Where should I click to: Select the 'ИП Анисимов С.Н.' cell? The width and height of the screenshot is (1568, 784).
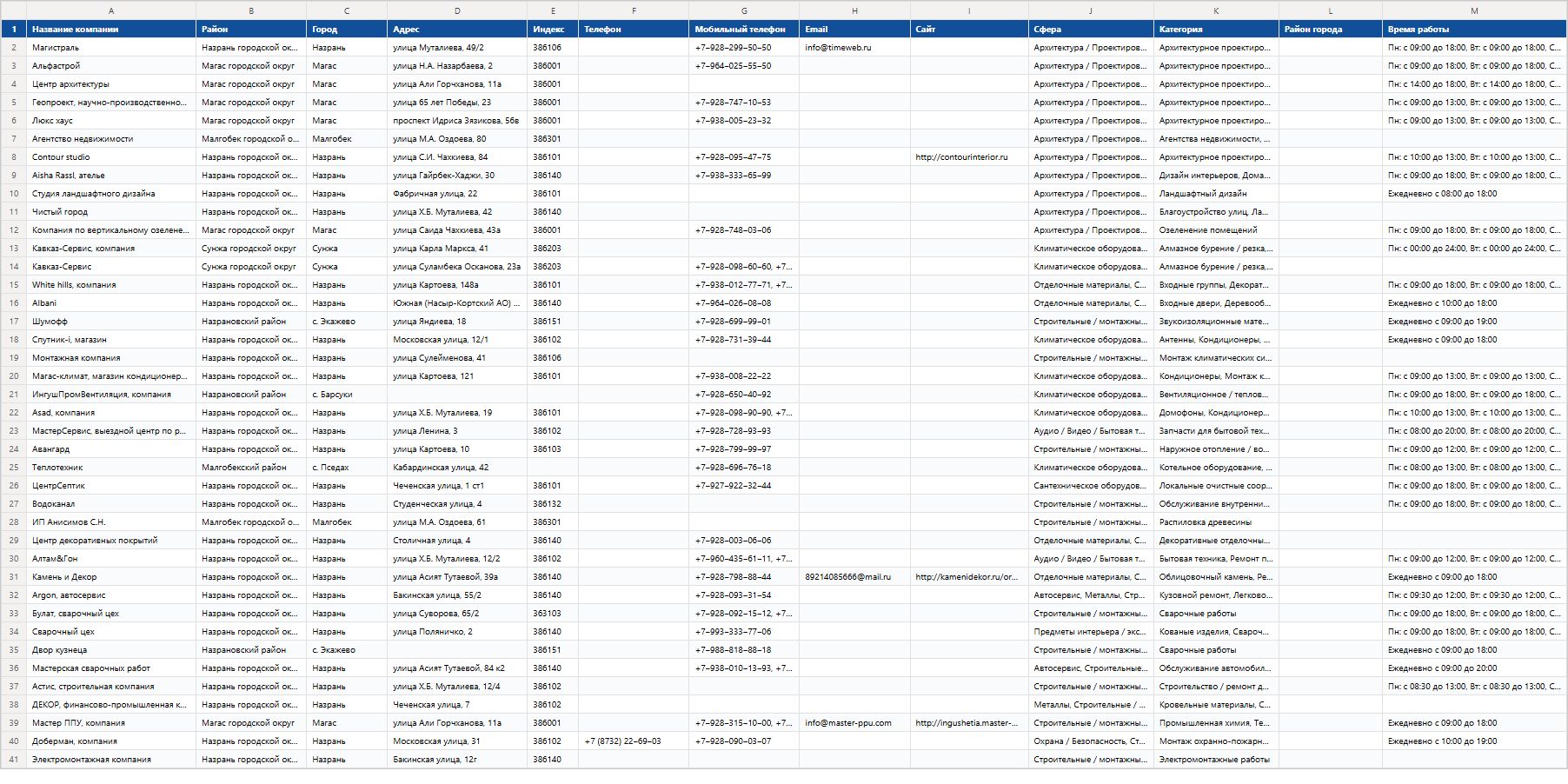pyautogui.click(x=111, y=522)
